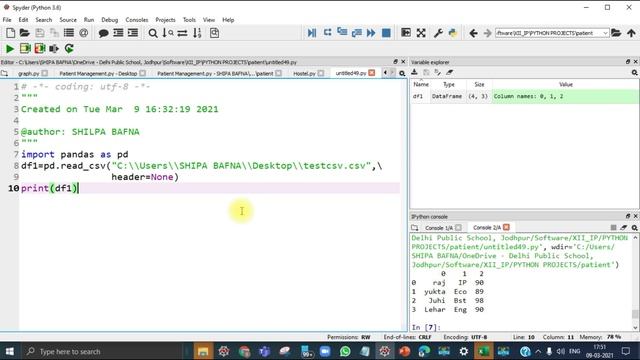Open Preferences with the wrench icon
This screenshot has height=360, width=640.
(x=438, y=33)
